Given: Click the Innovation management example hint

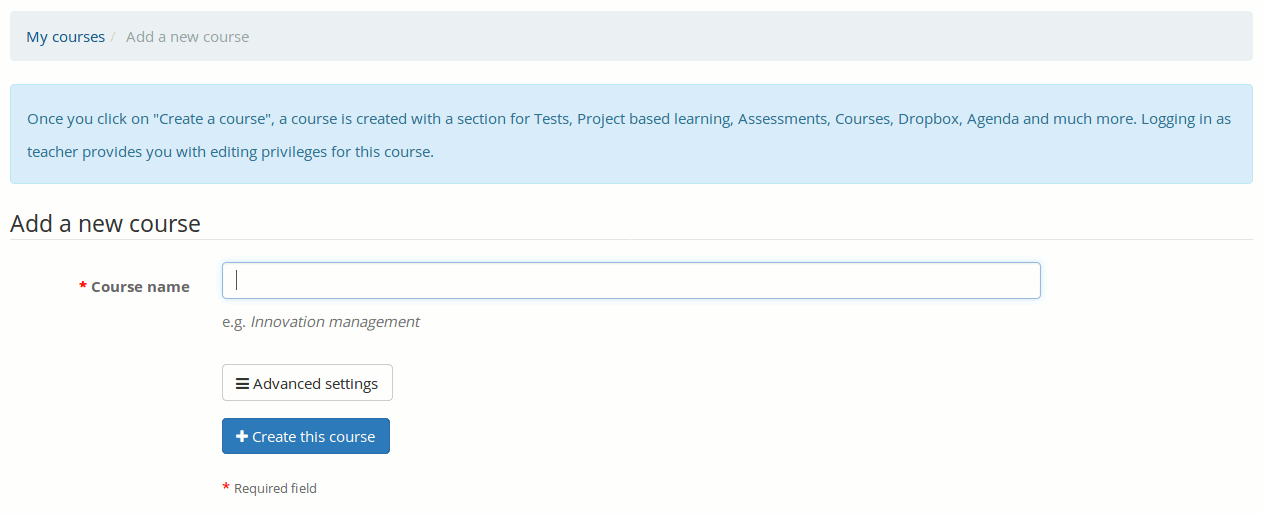Looking at the screenshot, I should [x=335, y=322].
